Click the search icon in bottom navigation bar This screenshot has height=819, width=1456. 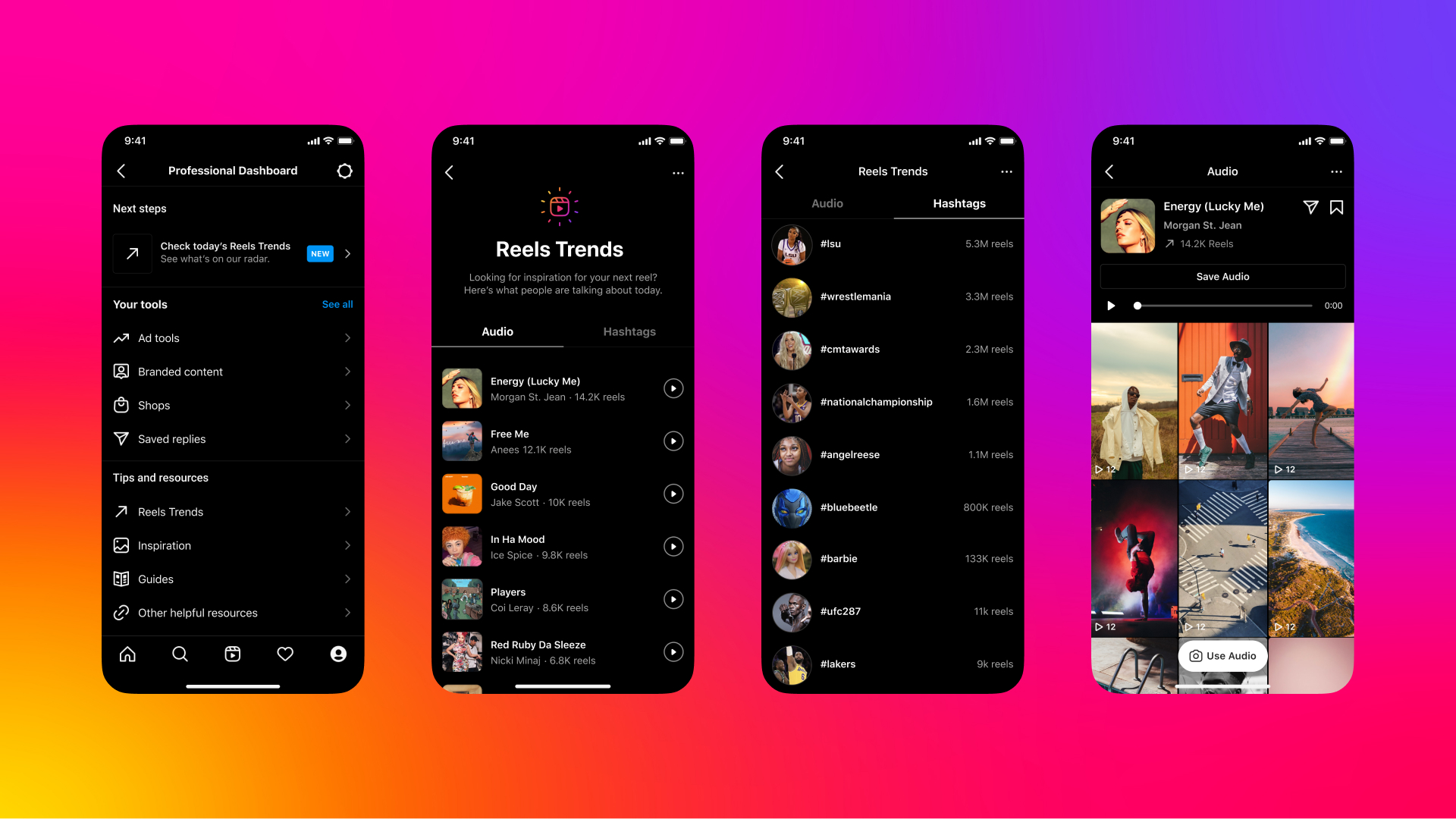pyautogui.click(x=178, y=654)
